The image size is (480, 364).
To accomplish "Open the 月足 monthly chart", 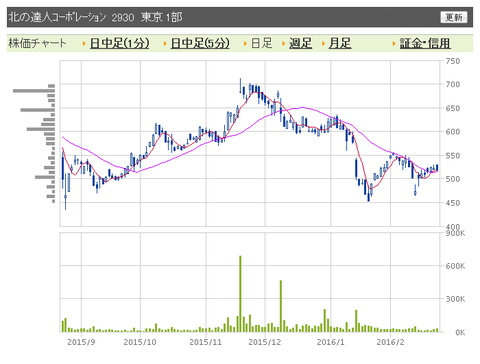I will [340, 43].
